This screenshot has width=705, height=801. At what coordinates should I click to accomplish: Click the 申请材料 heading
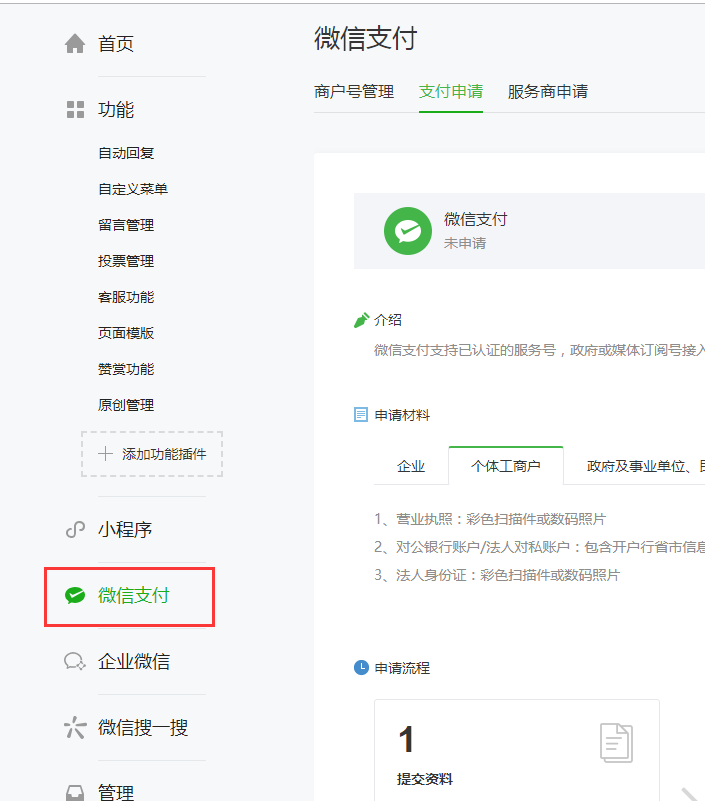click(402, 415)
